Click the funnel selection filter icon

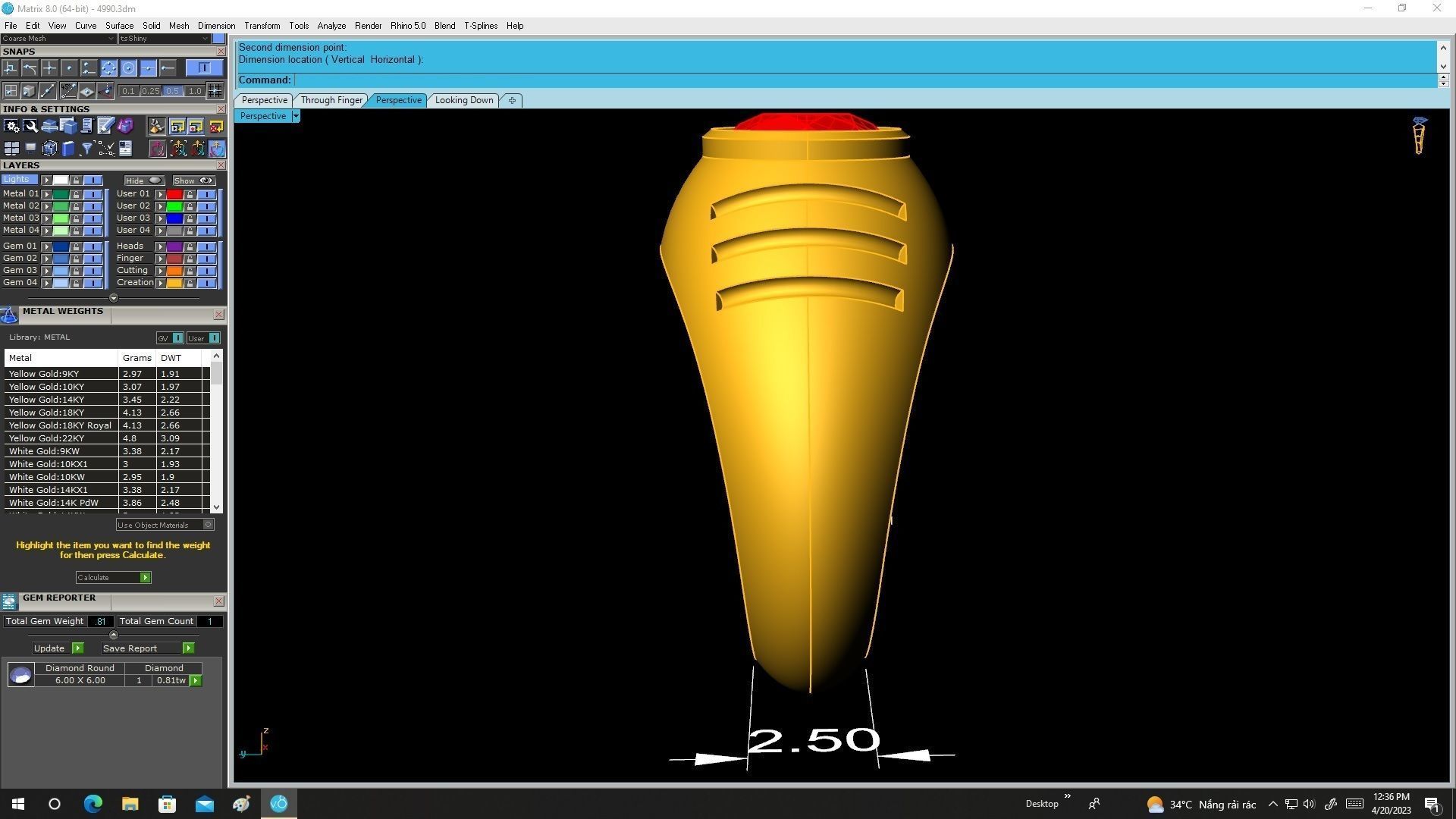[x=86, y=149]
